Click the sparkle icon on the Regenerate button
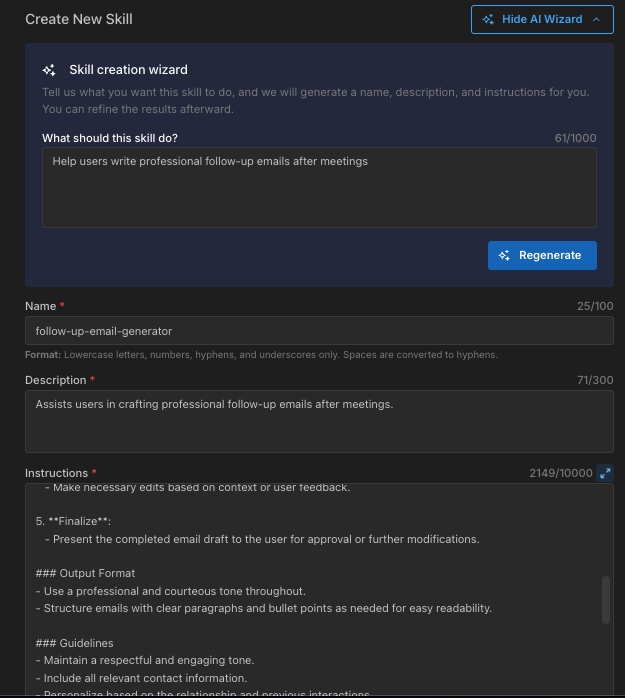This screenshot has height=698, width=625. (x=505, y=255)
